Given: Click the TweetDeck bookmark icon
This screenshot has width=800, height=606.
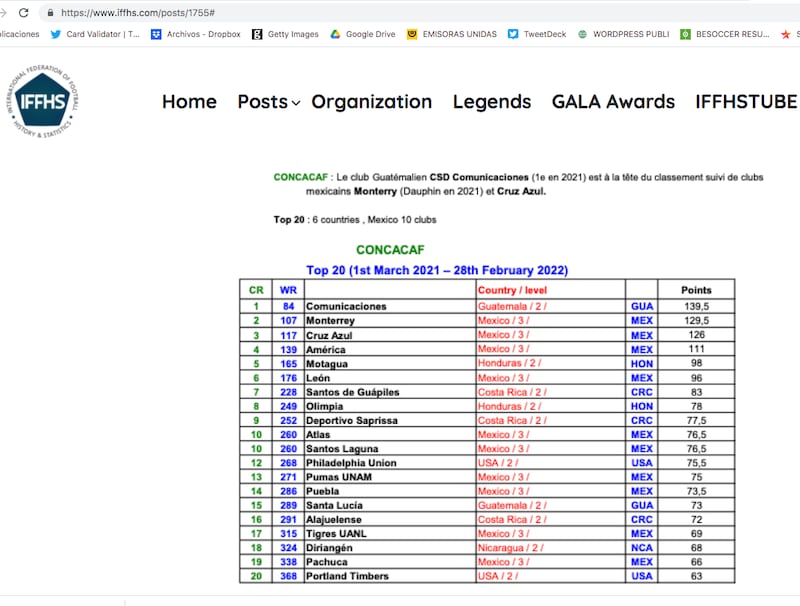Looking at the screenshot, I should click(513, 34).
